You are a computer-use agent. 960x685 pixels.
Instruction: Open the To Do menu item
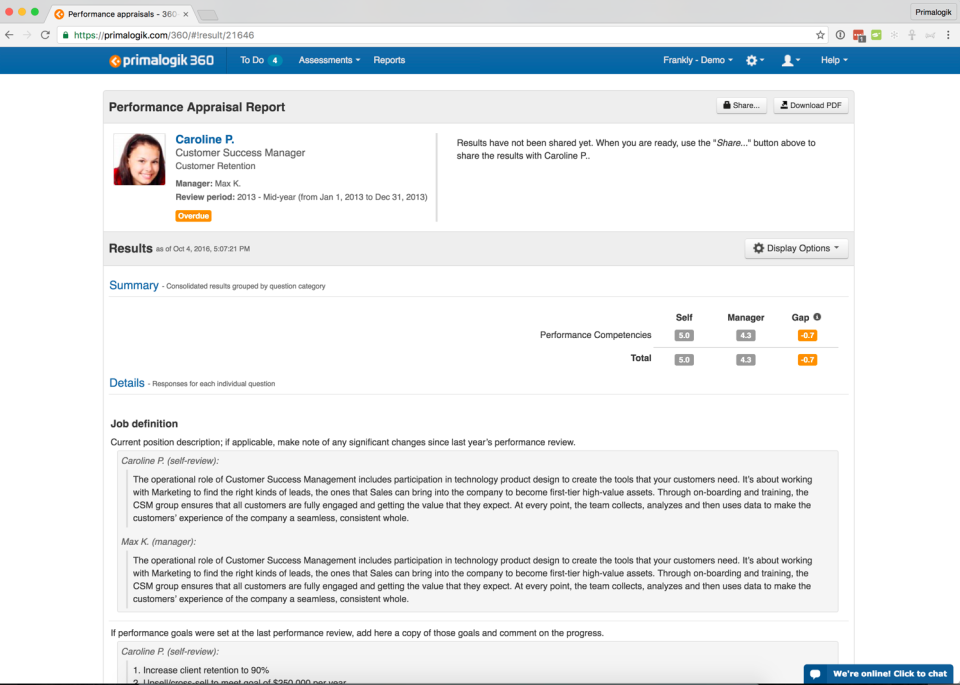pos(260,60)
